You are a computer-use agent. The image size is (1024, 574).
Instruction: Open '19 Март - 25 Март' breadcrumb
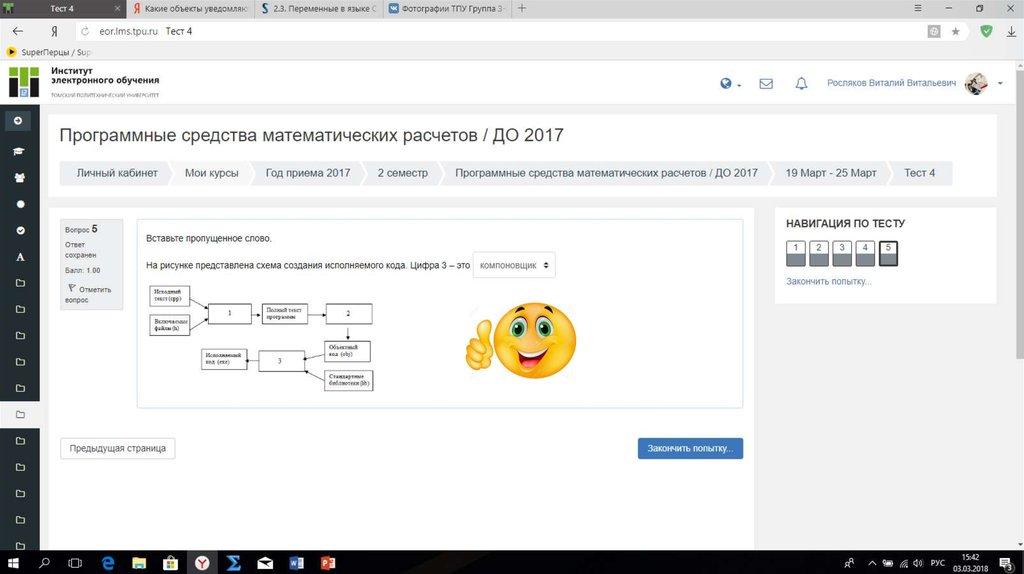coord(831,173)
